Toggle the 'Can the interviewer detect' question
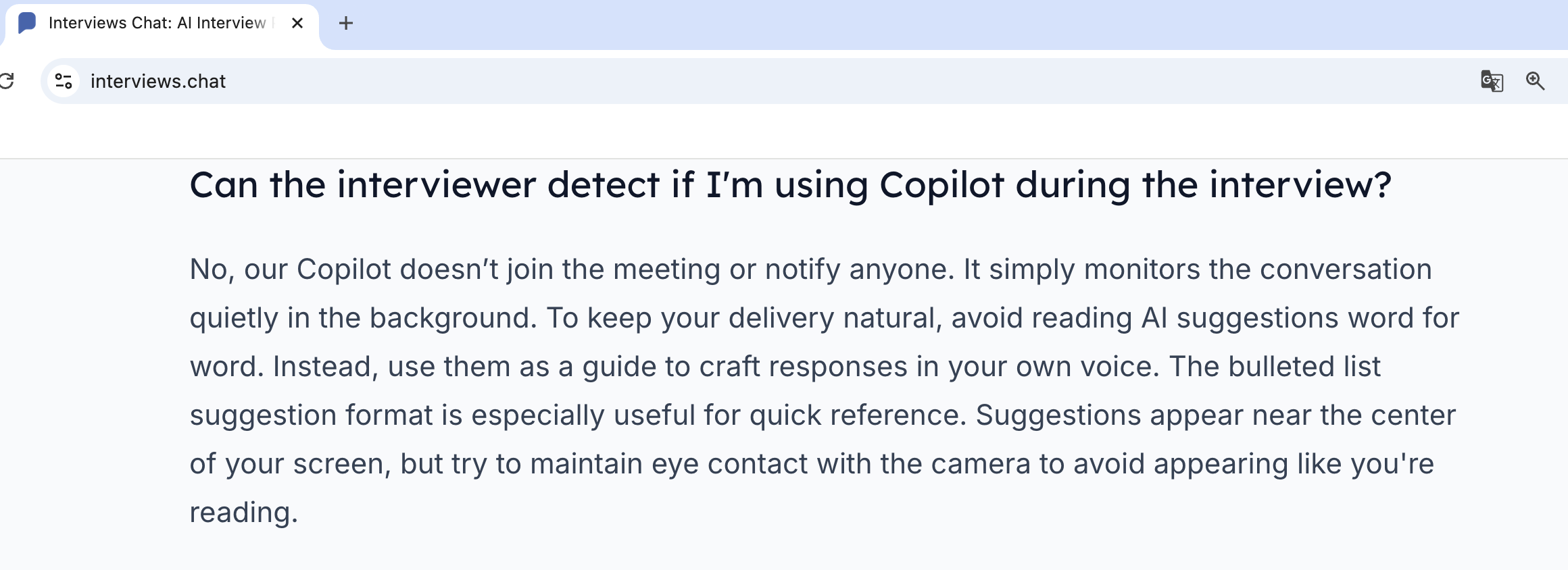The height and width of the screenshot is (570, 1568). (790, 185)
